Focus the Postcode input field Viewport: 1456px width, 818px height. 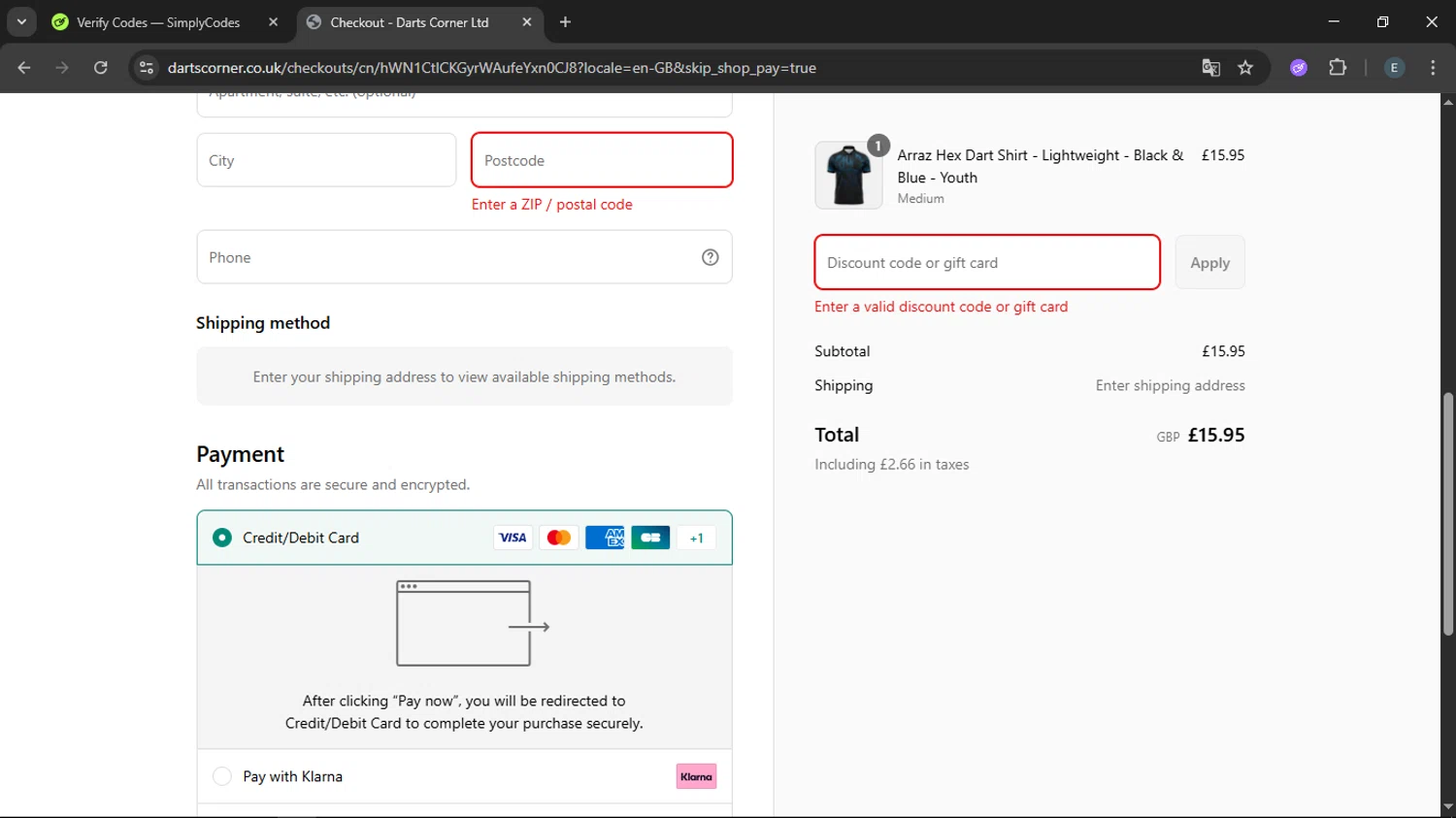602,160
